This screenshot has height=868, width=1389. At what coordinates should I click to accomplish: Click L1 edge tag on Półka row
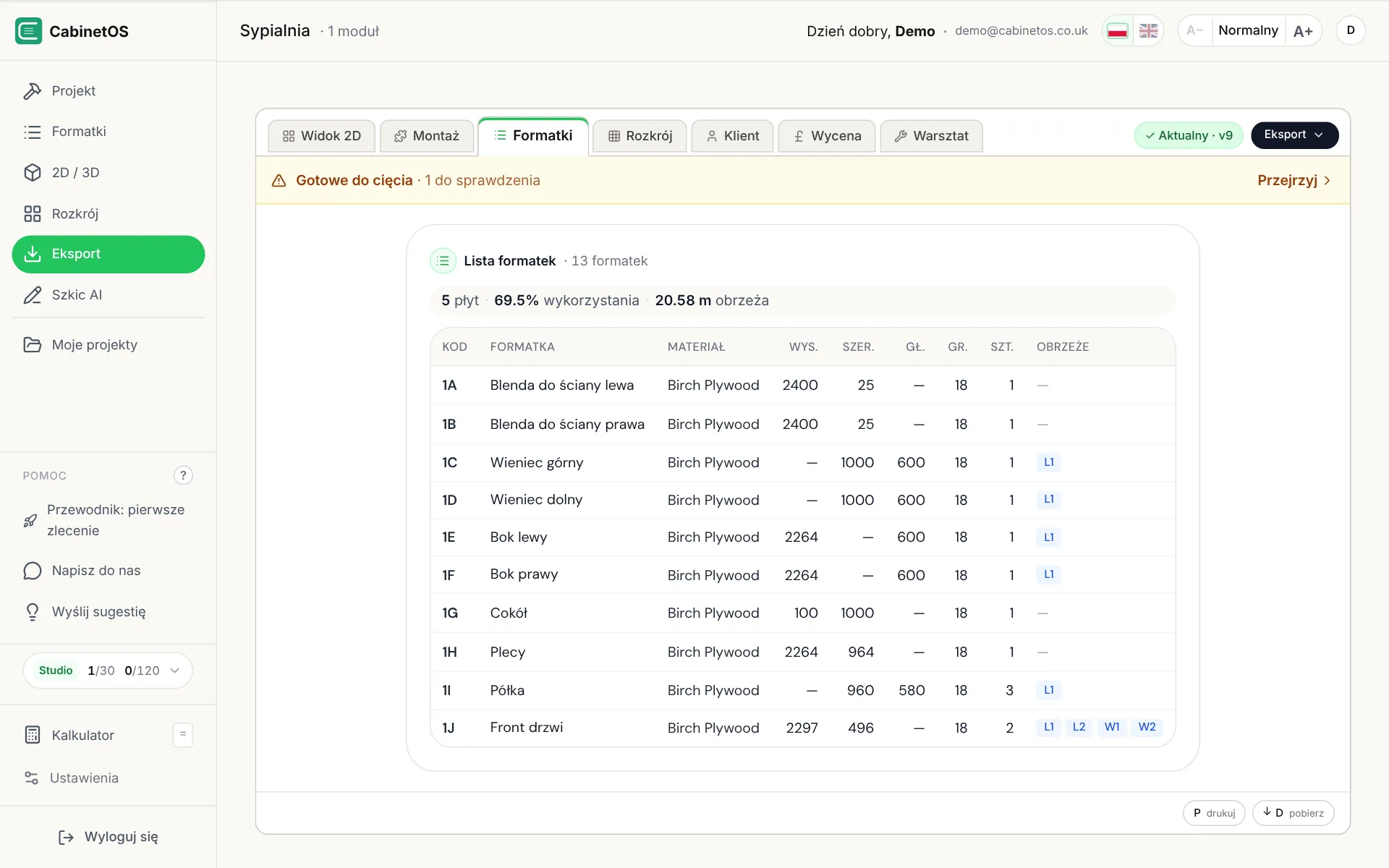1049,690
